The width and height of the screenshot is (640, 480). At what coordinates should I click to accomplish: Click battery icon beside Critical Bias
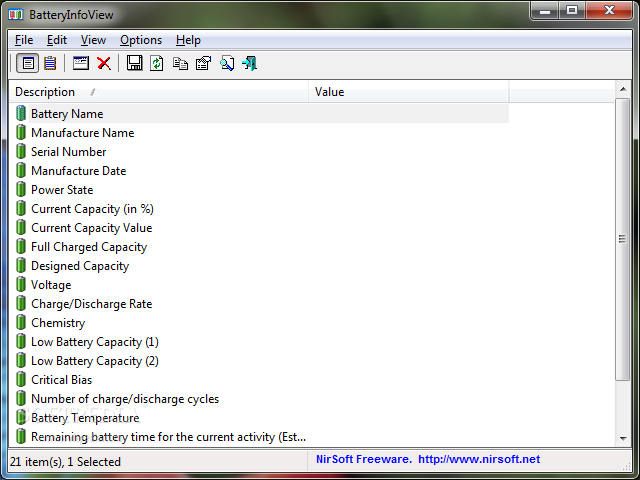click(21, 380)
